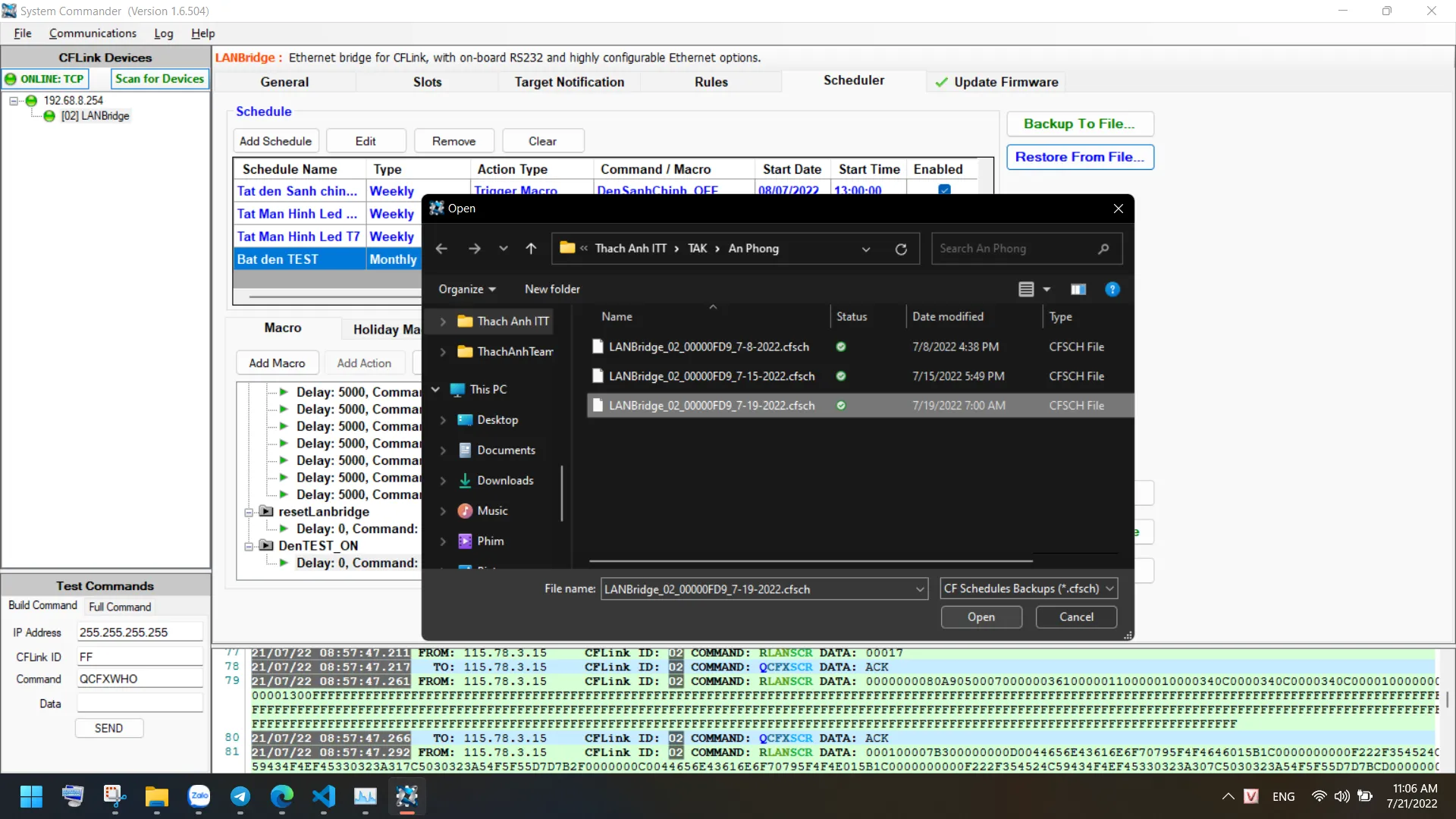Click the back navigation arrow
Viewport: 1456px width, 819px height.
441,249
